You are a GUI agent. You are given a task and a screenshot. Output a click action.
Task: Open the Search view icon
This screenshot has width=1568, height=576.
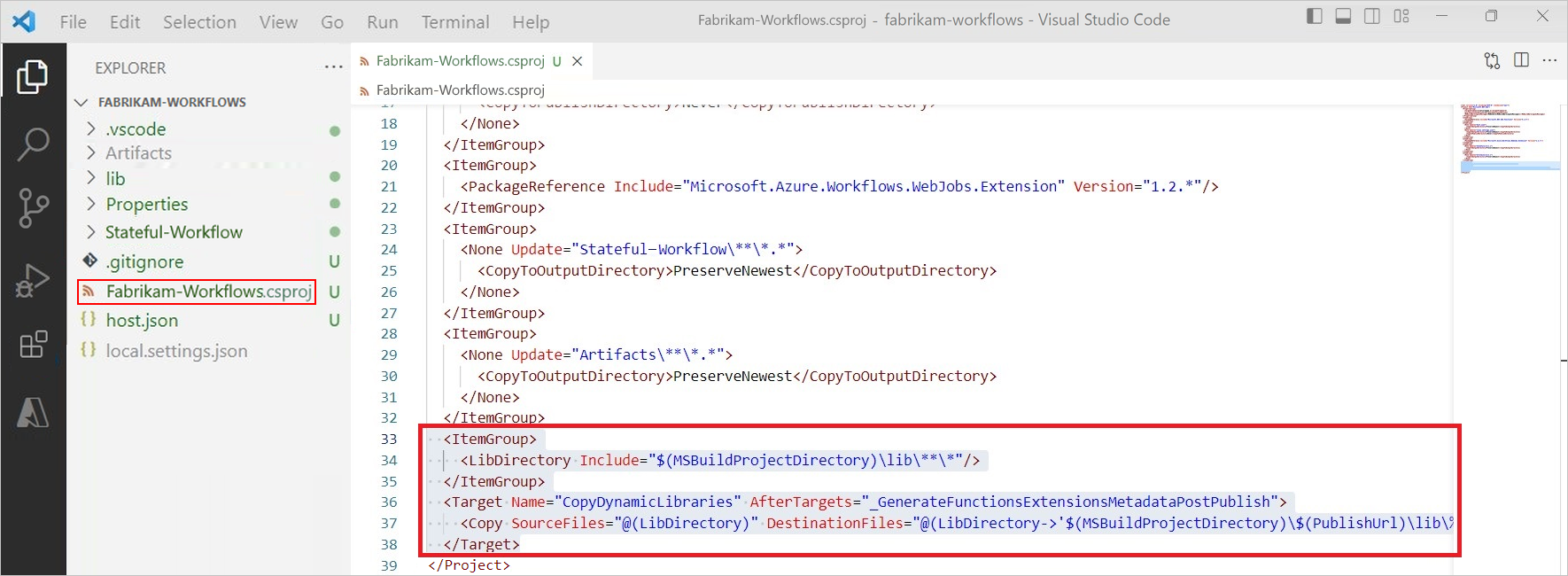click(33, 144)
